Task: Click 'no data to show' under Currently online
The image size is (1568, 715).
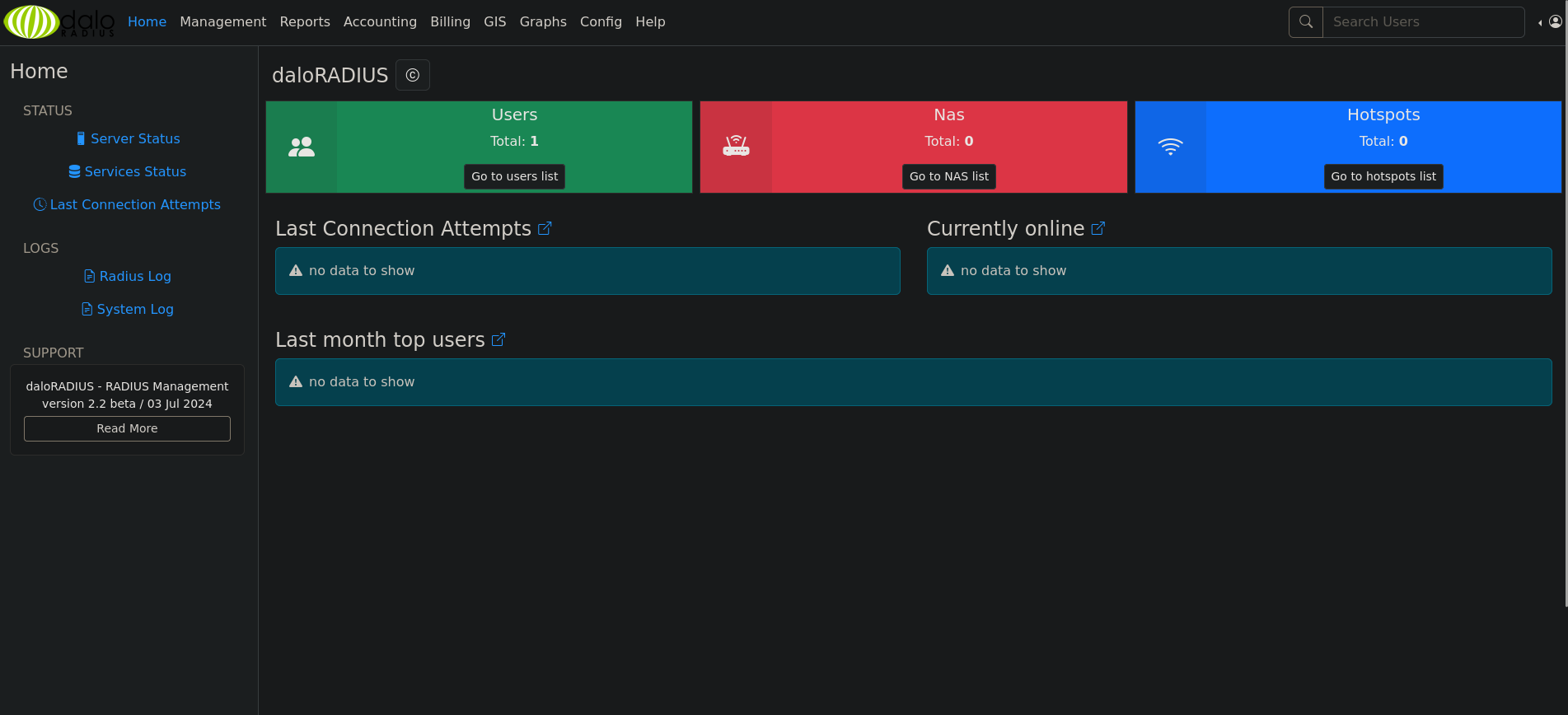Action: coord(1013,270)
